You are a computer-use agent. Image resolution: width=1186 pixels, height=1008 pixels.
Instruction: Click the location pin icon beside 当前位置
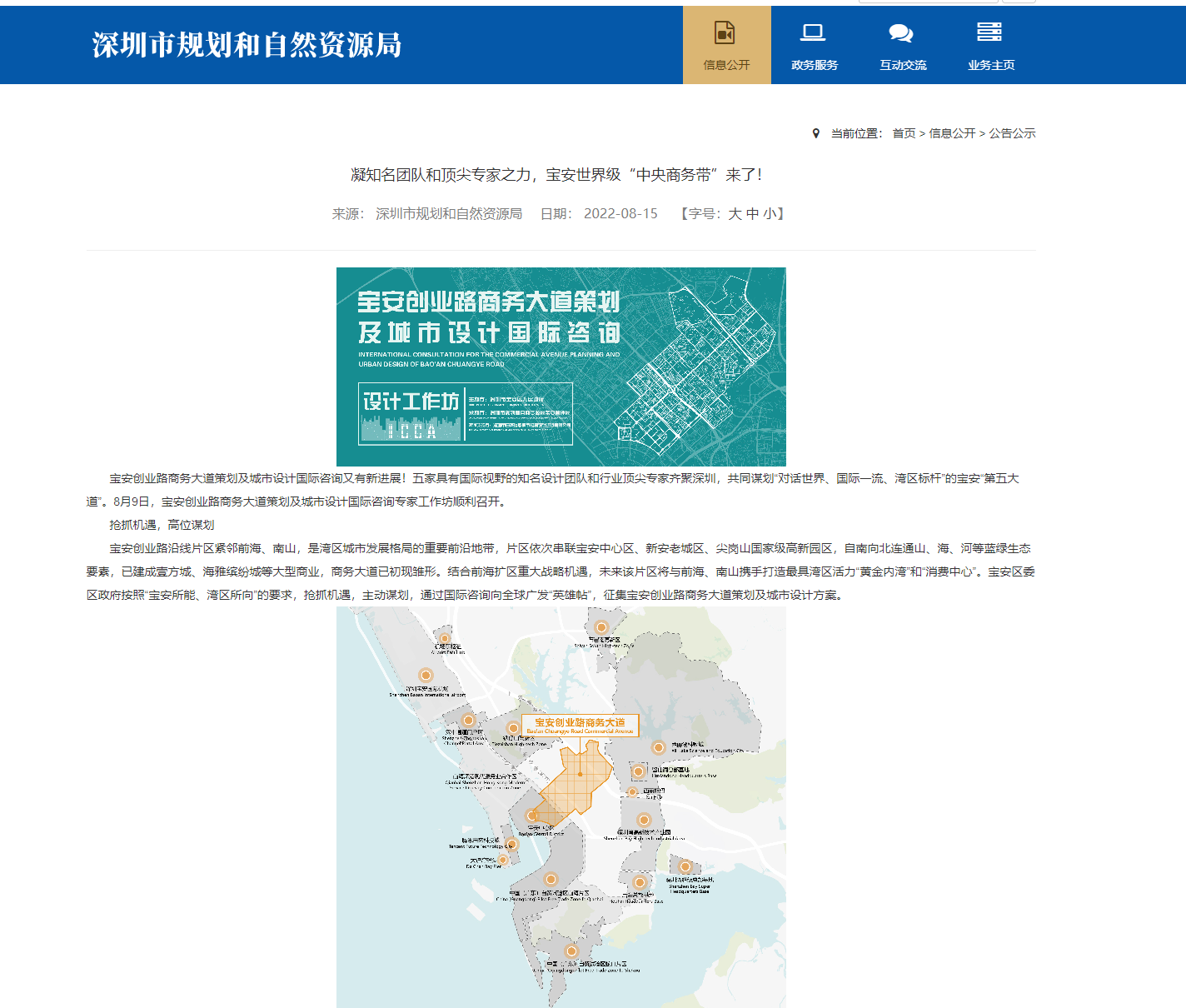(x=816, y=133)
